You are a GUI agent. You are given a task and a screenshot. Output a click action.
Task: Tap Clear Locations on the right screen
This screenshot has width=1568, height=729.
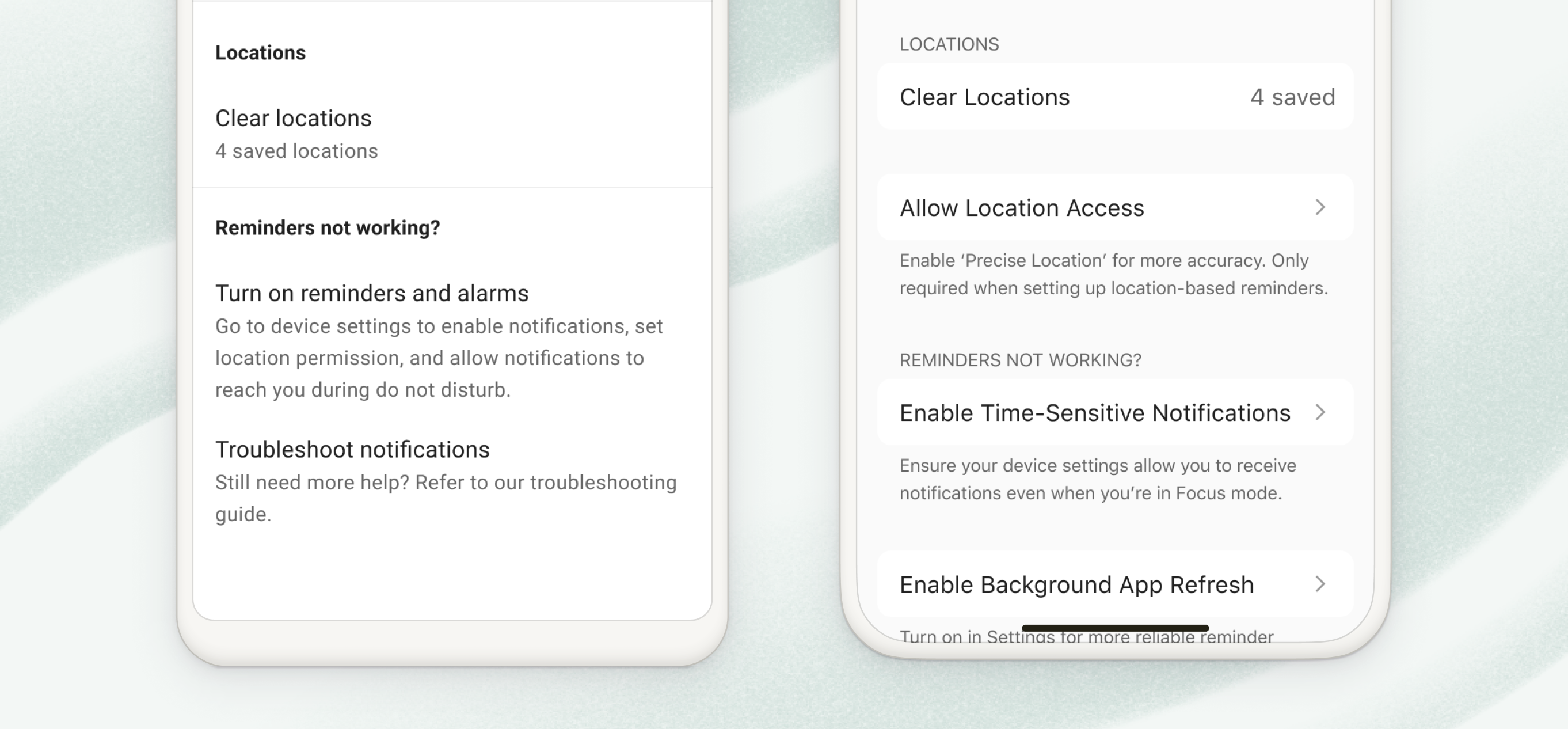point(984,96)
